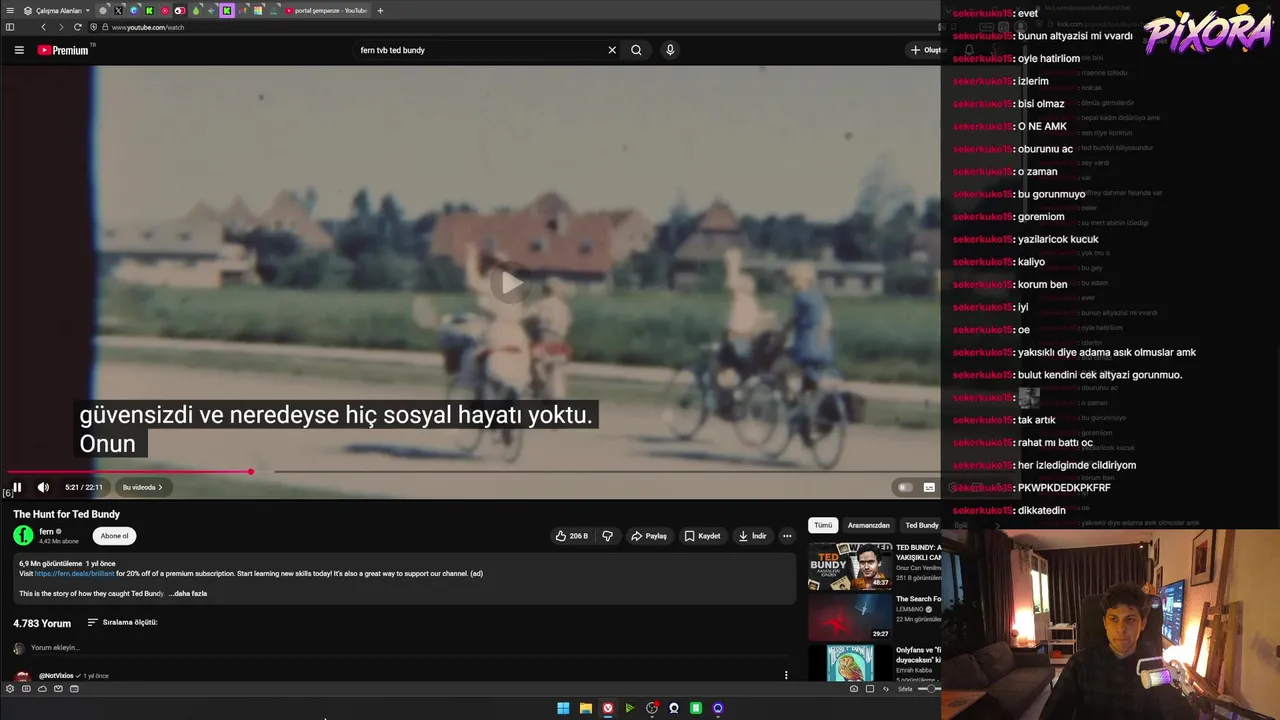The height and width of the screenshot is (720, 1280).
Task: Open the mail icon in status bar
Action: (58, 689)
